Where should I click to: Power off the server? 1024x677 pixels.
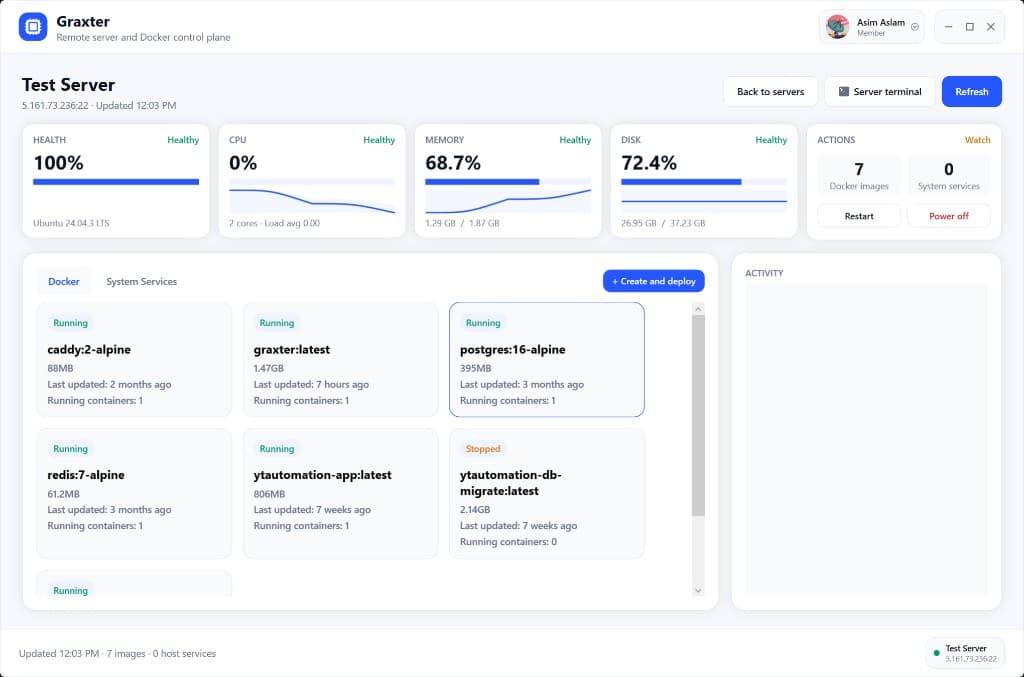click(948, 216)
